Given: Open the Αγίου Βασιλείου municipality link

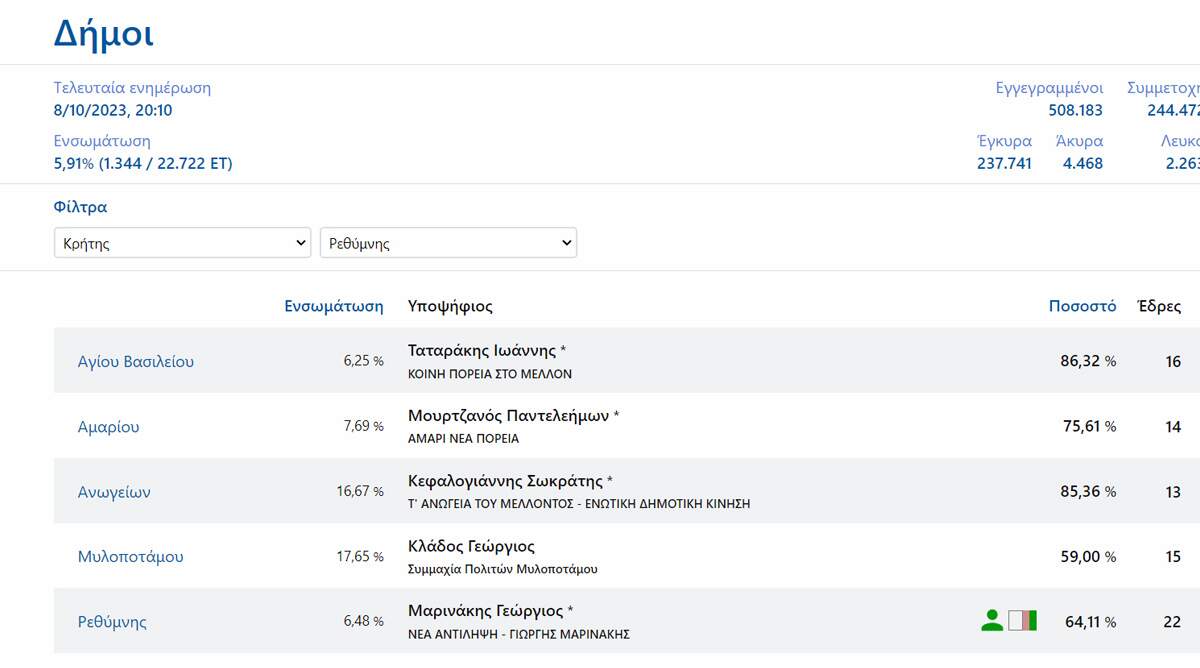Looking at the screenshot, I should point(136,362).
